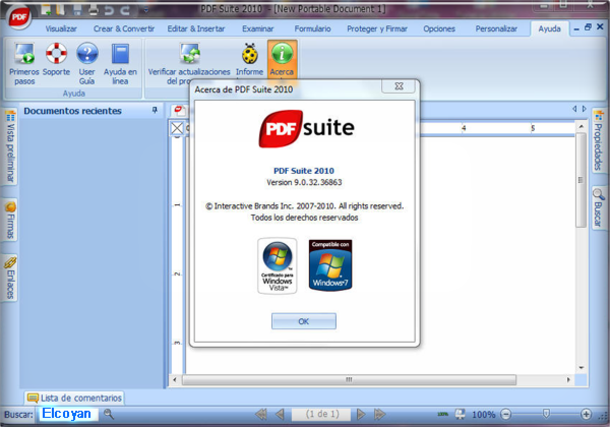Close the Acerca de PDF Suite dialog
610x427 pixels.
[399, 86]
